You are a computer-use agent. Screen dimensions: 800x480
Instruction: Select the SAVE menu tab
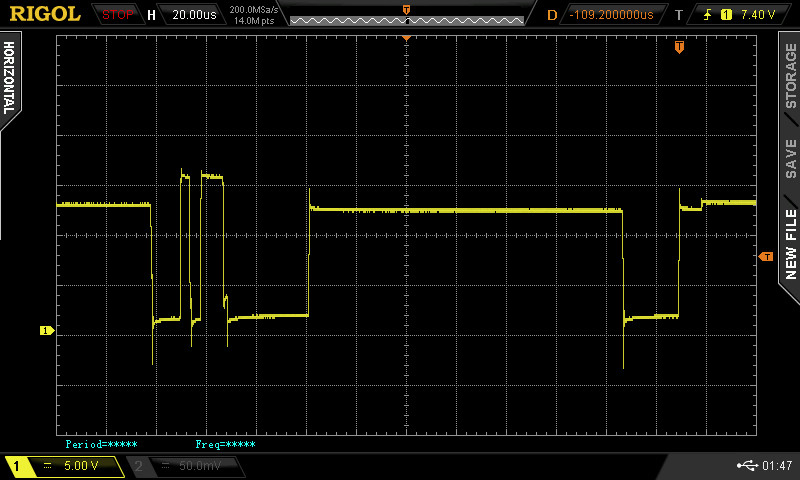click(790, 159)
